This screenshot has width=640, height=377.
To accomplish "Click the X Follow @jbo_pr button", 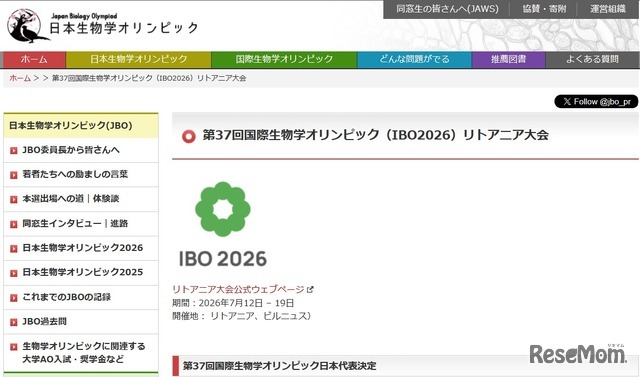I will pos(596,102).
